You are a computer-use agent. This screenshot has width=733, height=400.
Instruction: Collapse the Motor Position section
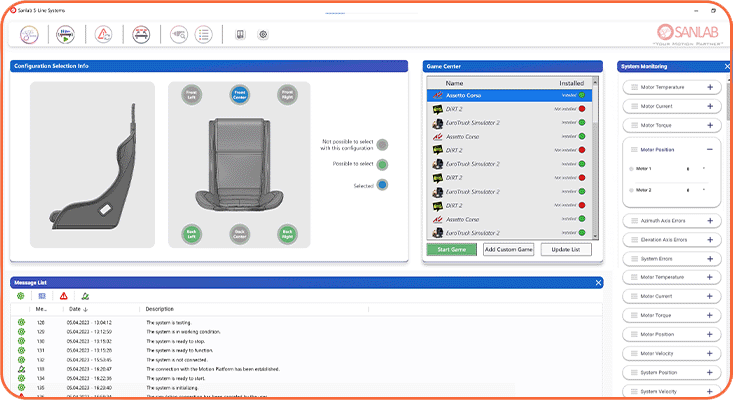(709, 149)
